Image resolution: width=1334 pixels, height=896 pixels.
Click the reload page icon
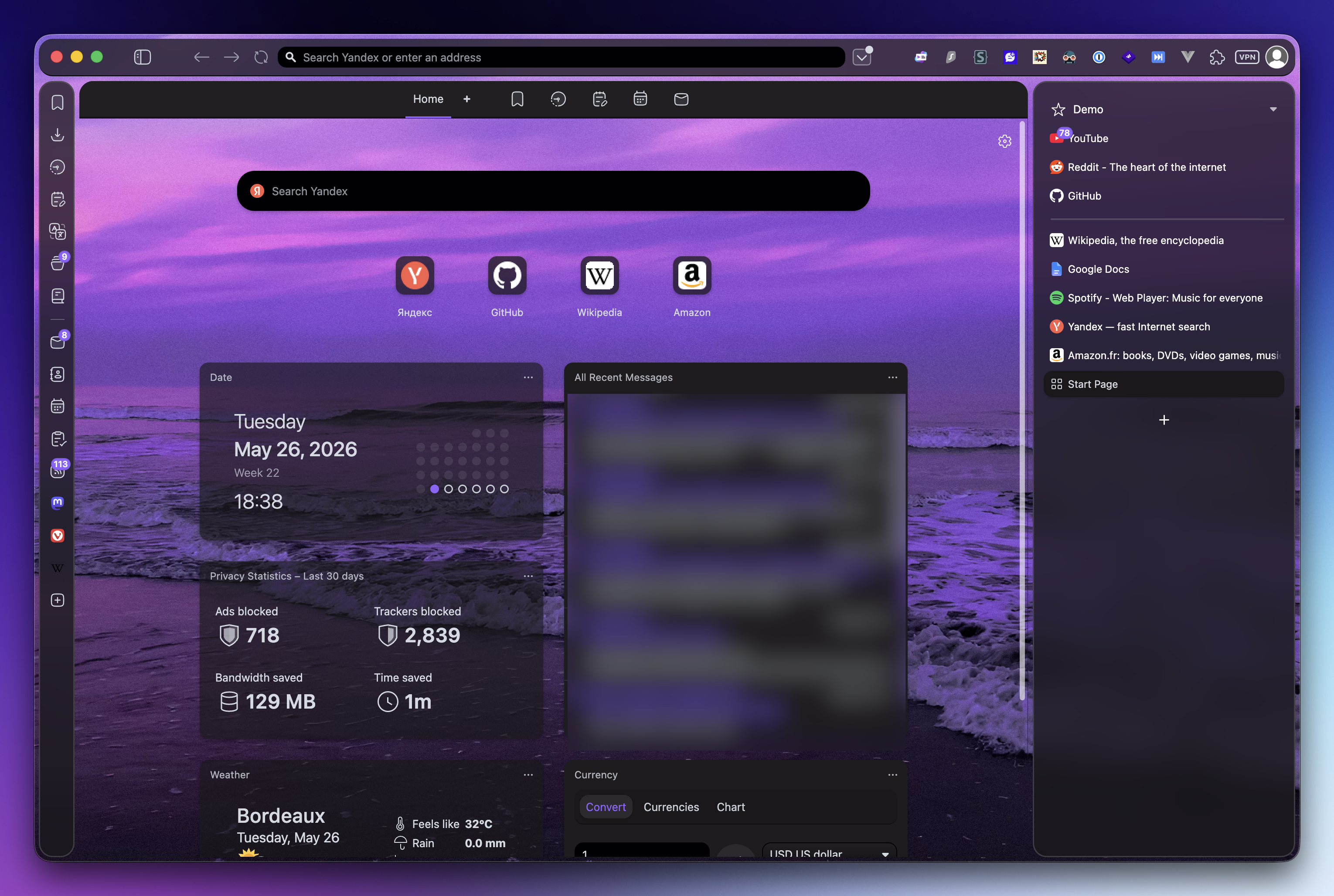pos(261,57)
